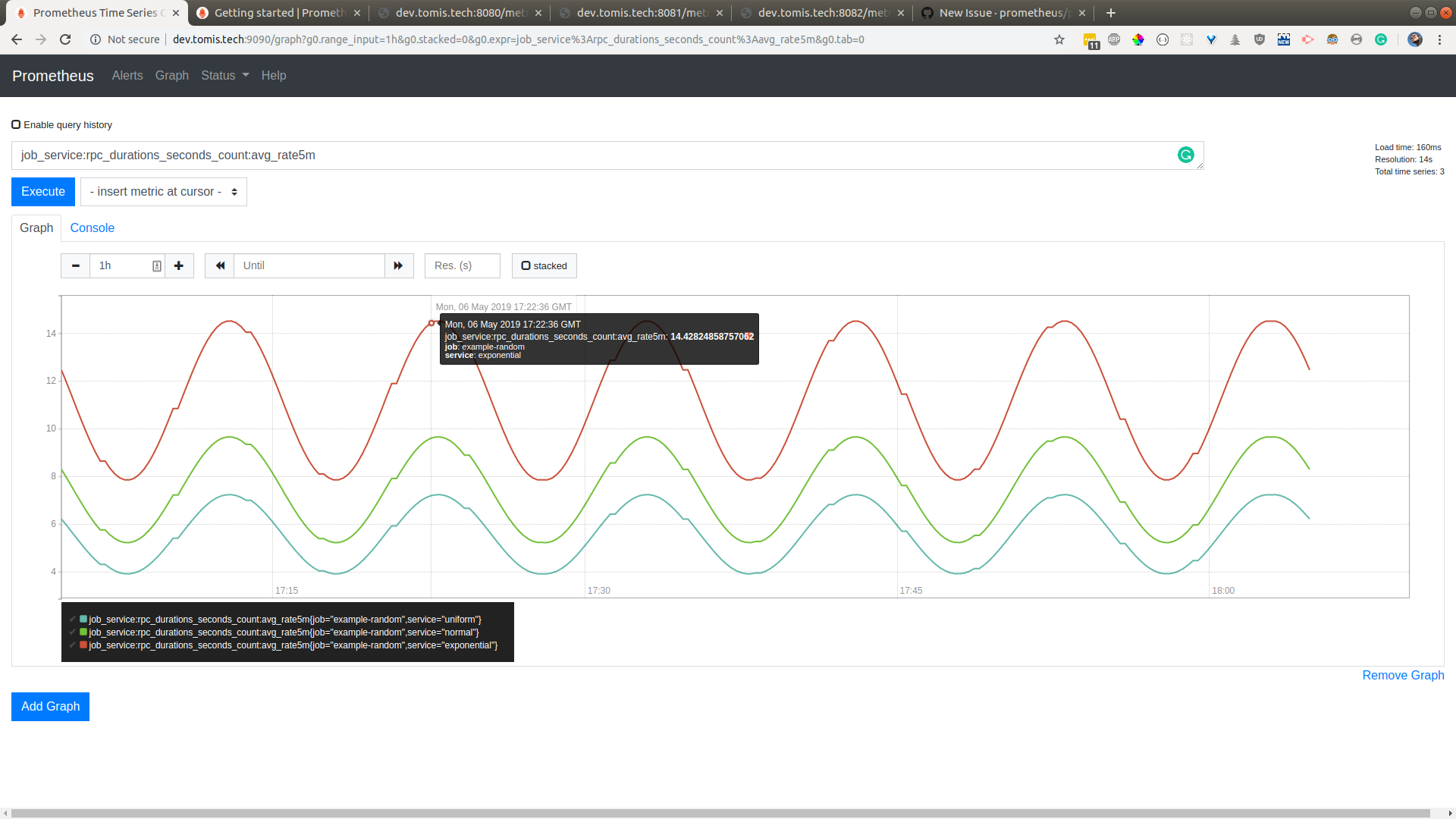This screenshot has width=1456, height=819.
Task: Open the uBlock Origin shield extension
Action: [x=1260, y=39]
